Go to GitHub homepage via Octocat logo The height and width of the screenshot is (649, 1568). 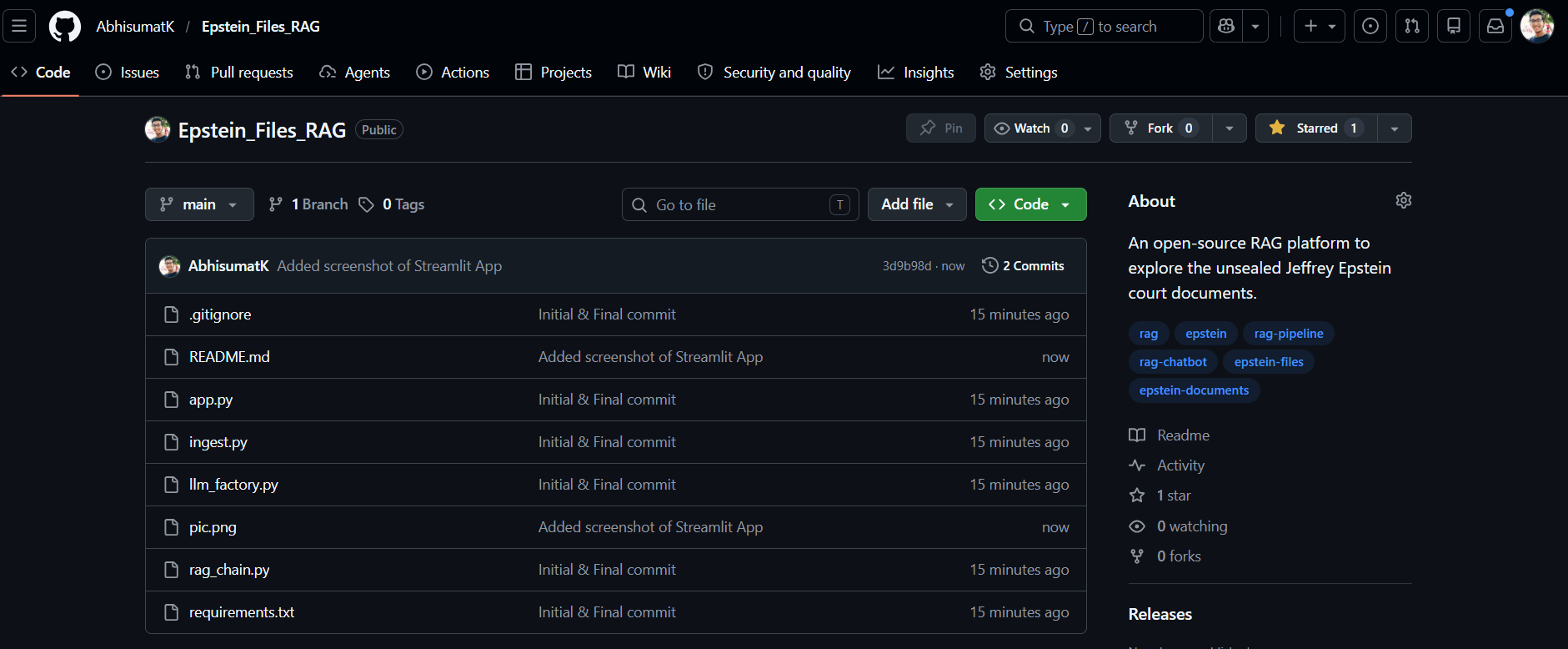tap(65, 26)
